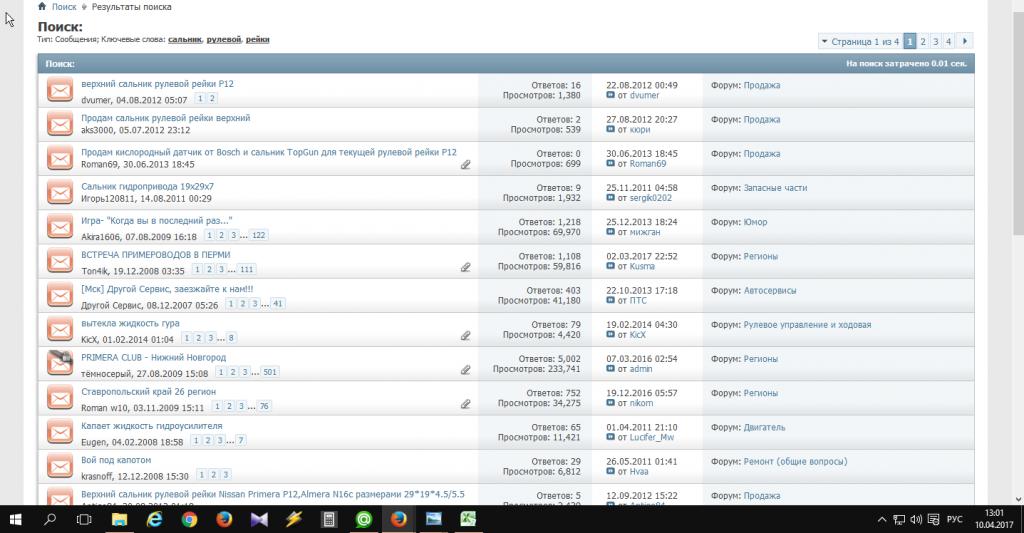Open the forum 'Юмор' link
Screen dimensions: 1024x533
click(x=756, y=222)
